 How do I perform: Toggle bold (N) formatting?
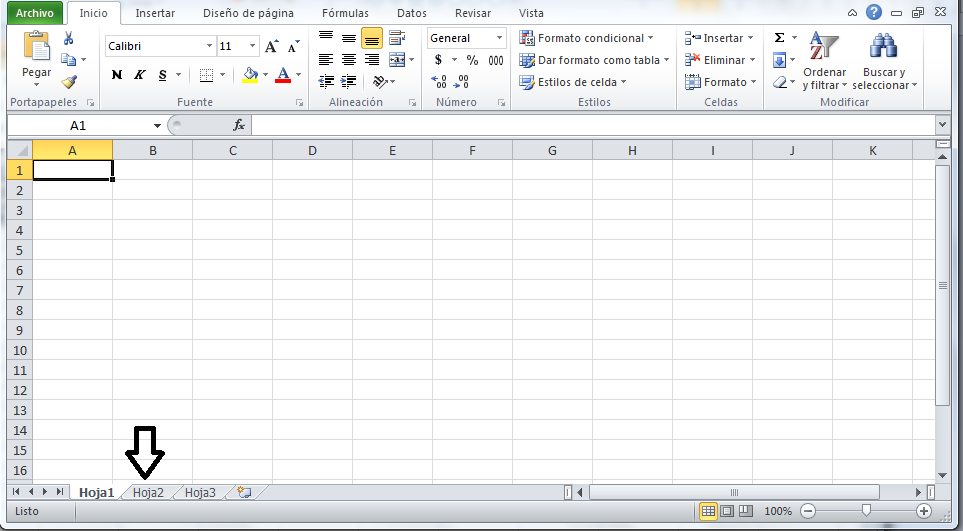click(x=117, y=75)
